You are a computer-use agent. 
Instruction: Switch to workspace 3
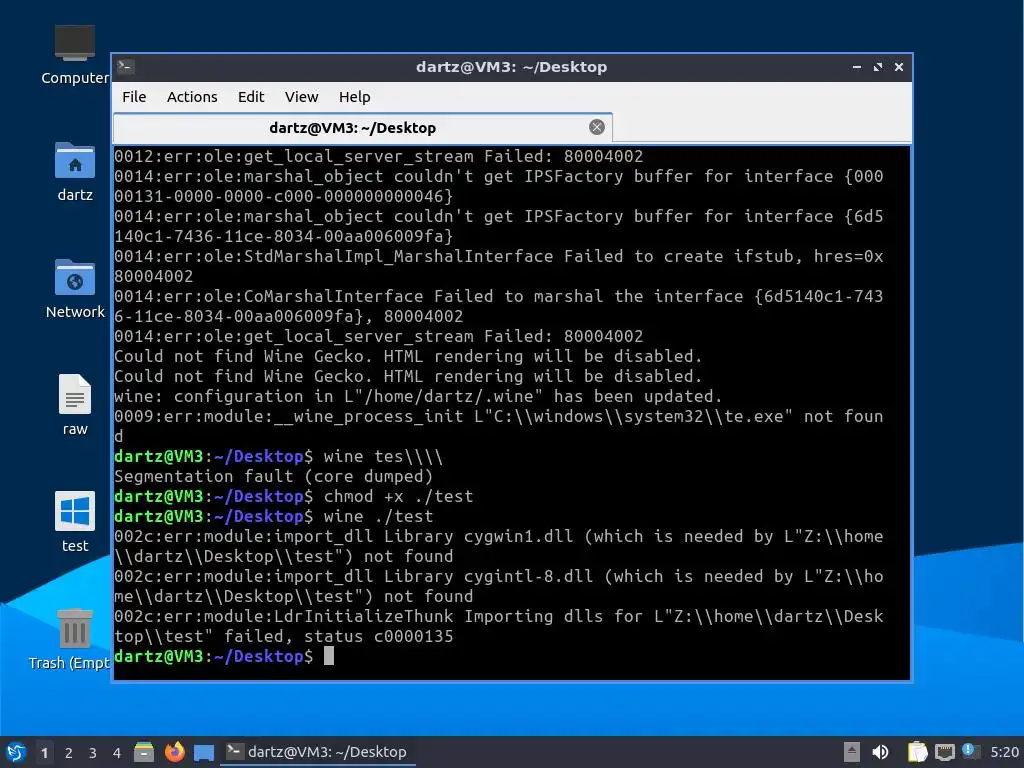(x=93, y=753)
